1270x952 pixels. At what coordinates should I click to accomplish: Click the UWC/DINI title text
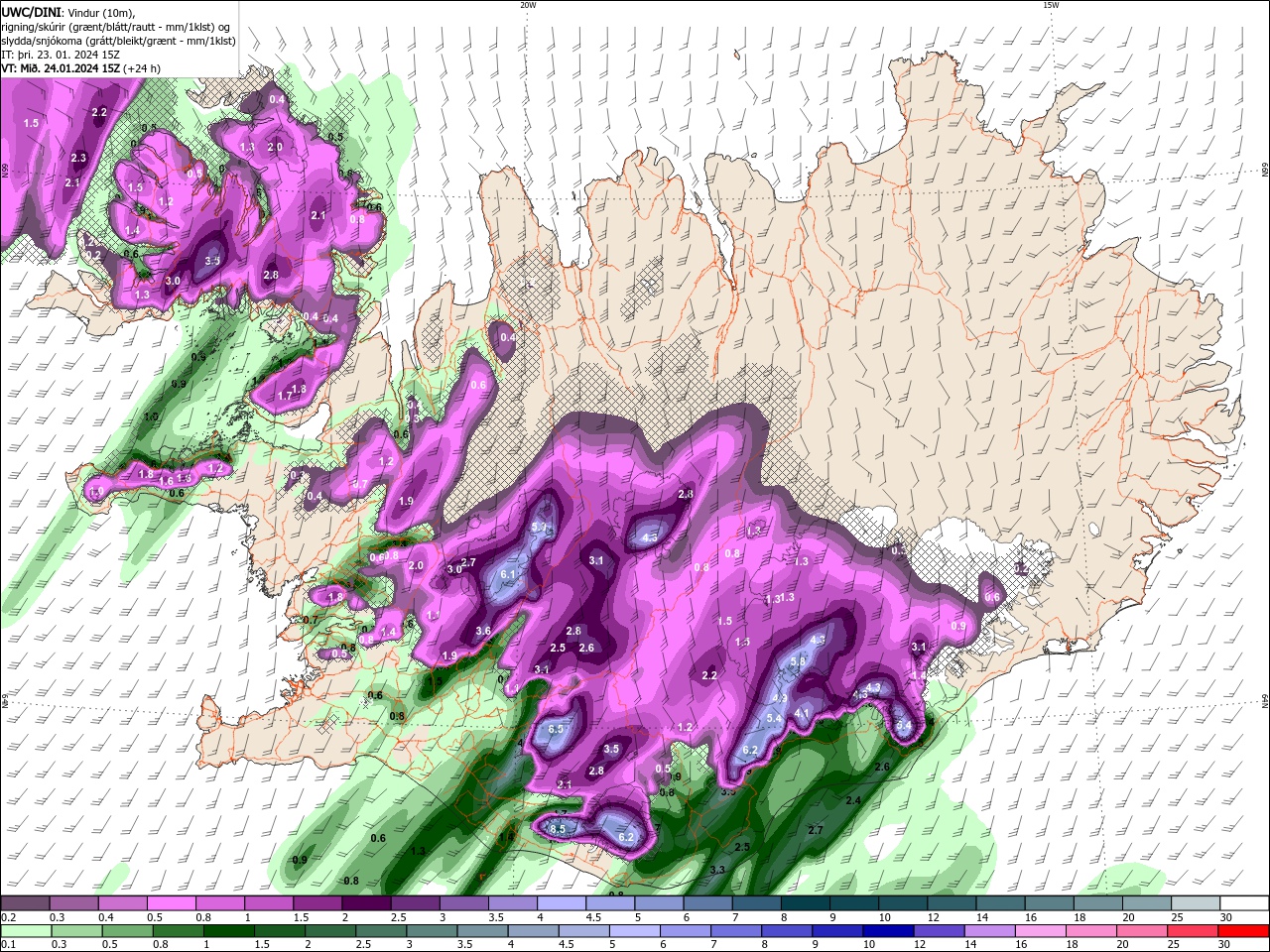tap(32, 12)
